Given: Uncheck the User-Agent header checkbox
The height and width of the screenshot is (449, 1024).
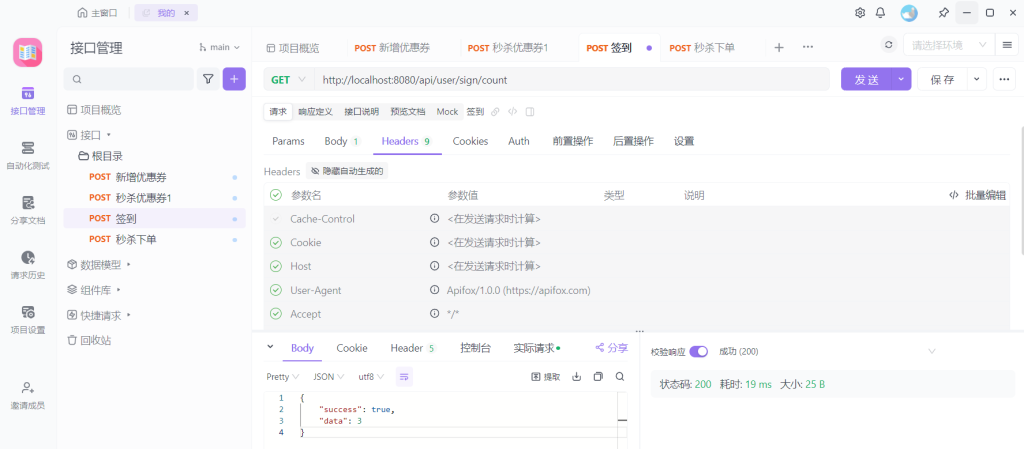Looking at the screenshot, I should click(x=275, y=290).
